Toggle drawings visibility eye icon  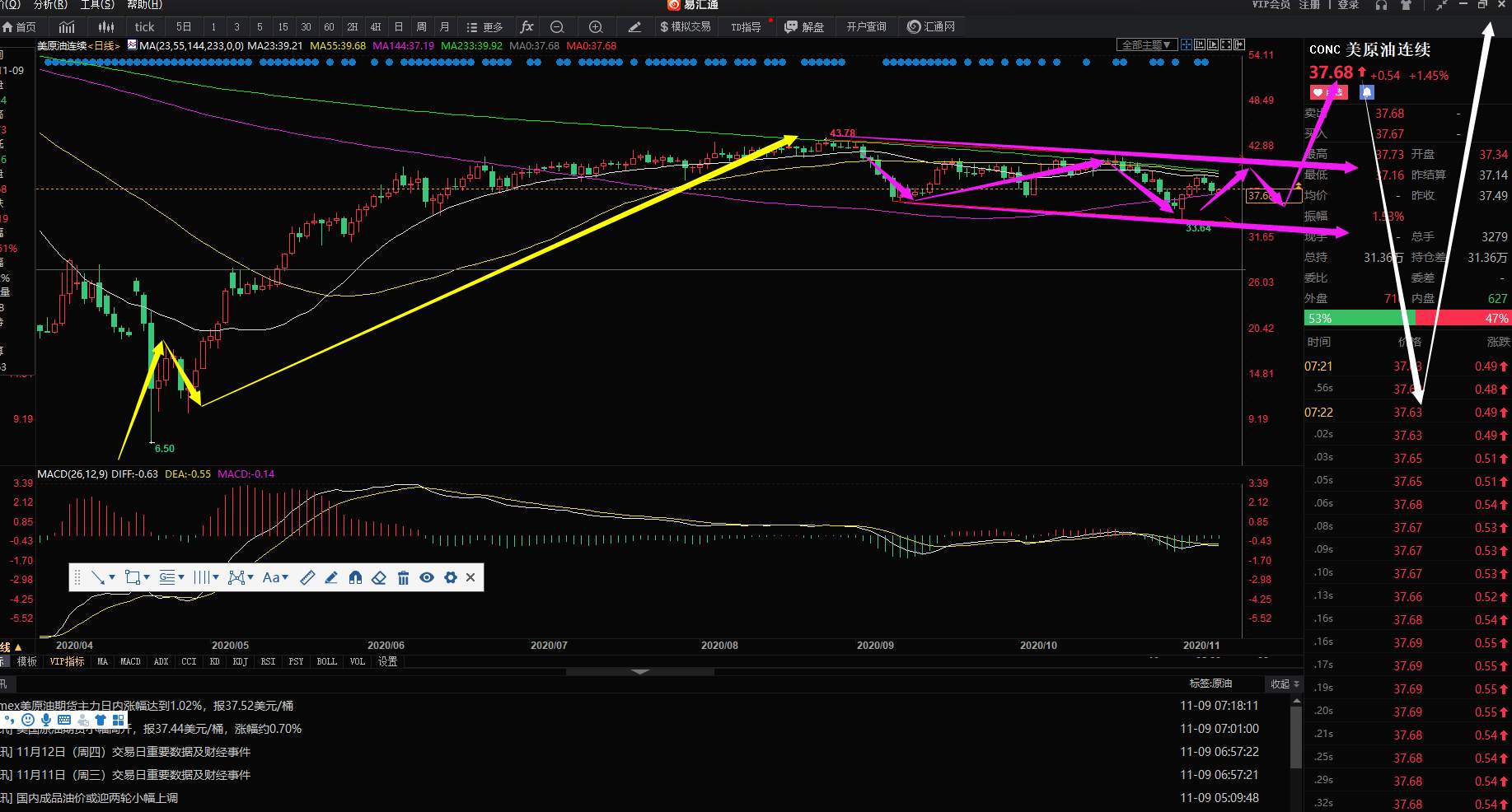coord(427,577)
